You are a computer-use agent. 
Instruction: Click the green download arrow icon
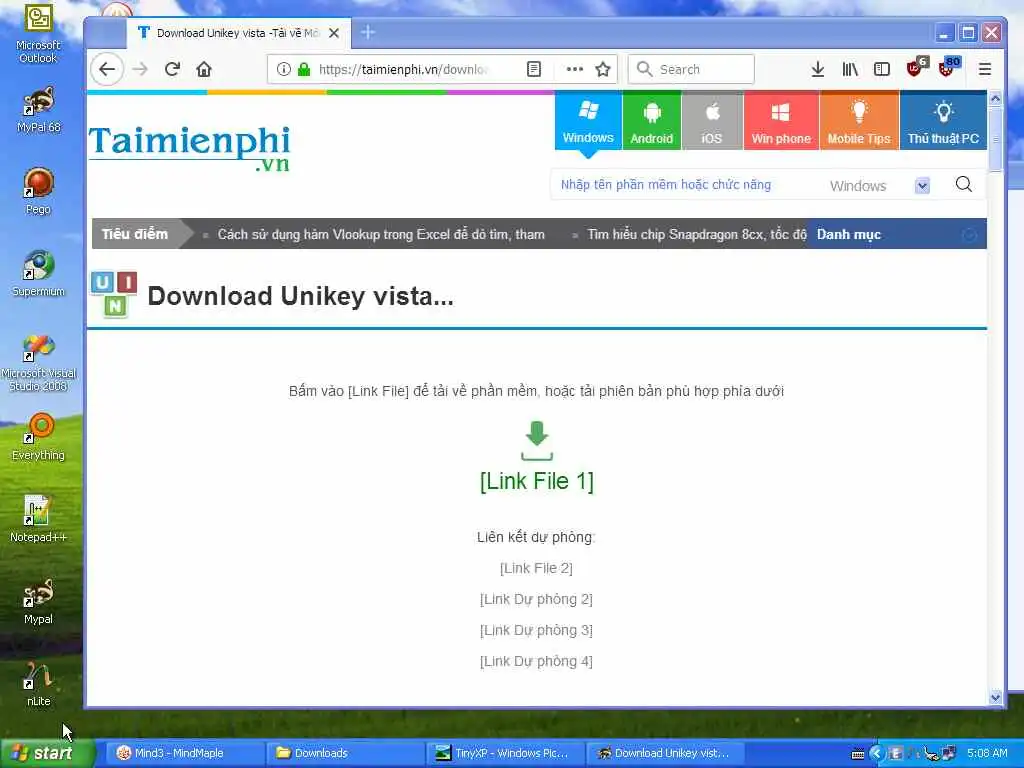click(x=537, y=441)
